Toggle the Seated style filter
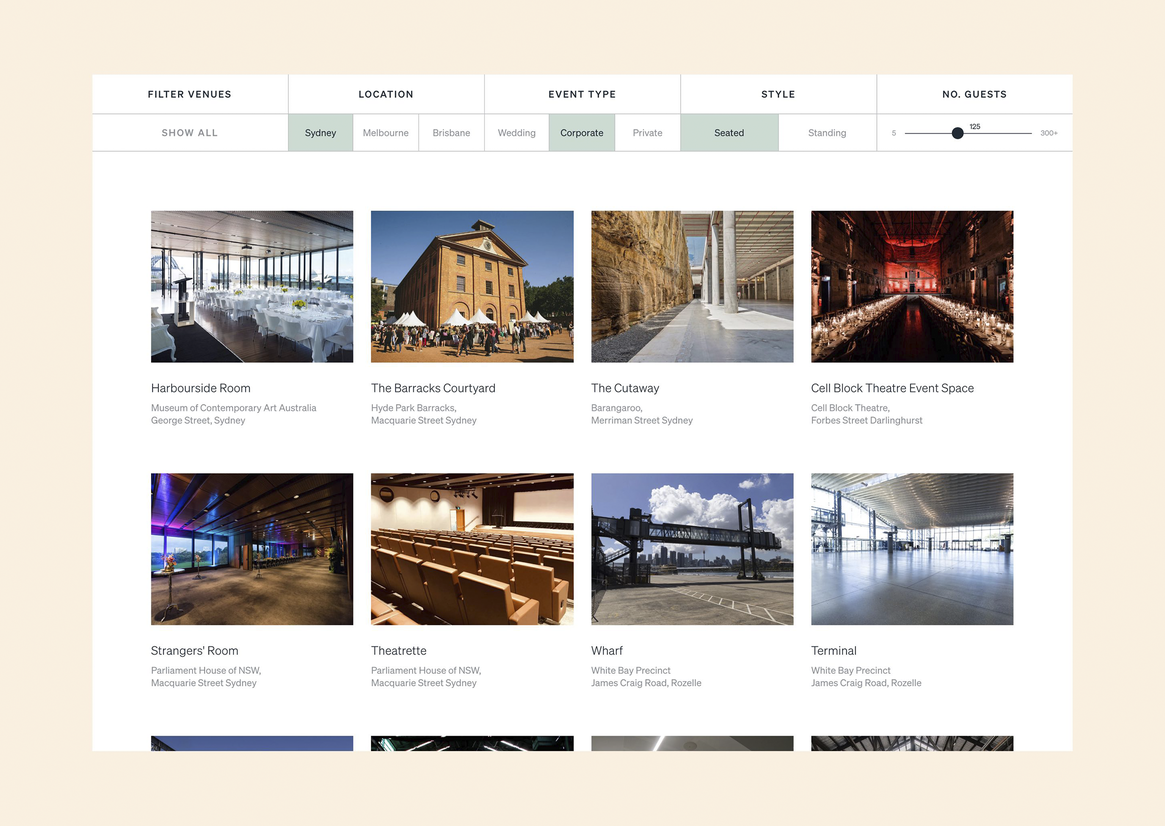The width and height of the screenshot is (1165, 826). pyautogui.click(x=729, y=133)
